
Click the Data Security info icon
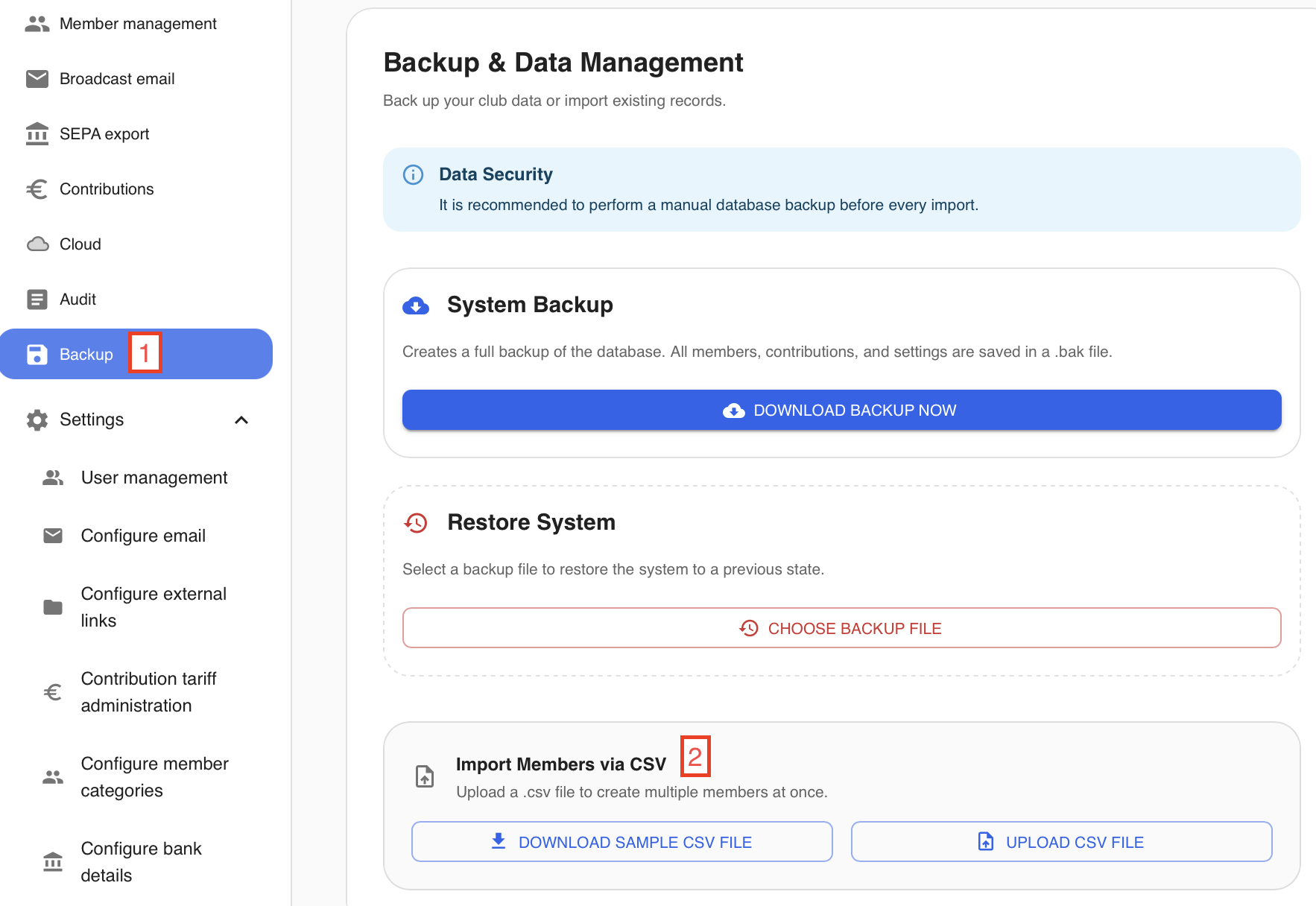[413, 174]
